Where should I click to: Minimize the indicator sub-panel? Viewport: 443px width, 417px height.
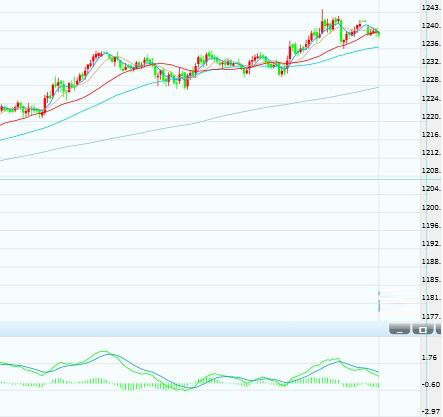point(399,329)
